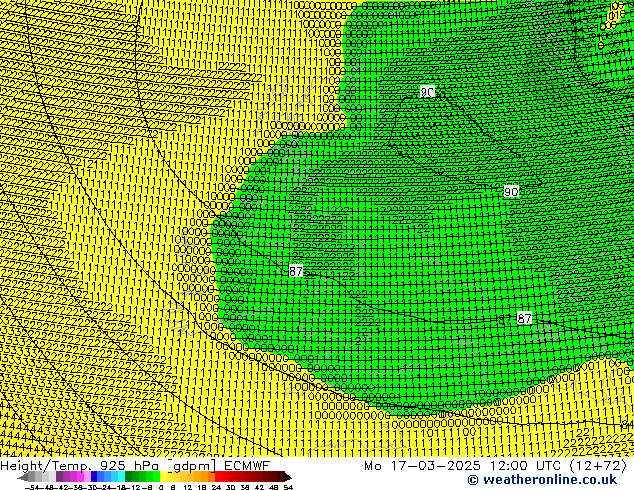Click the -54 label on the scale

[32, 488]
